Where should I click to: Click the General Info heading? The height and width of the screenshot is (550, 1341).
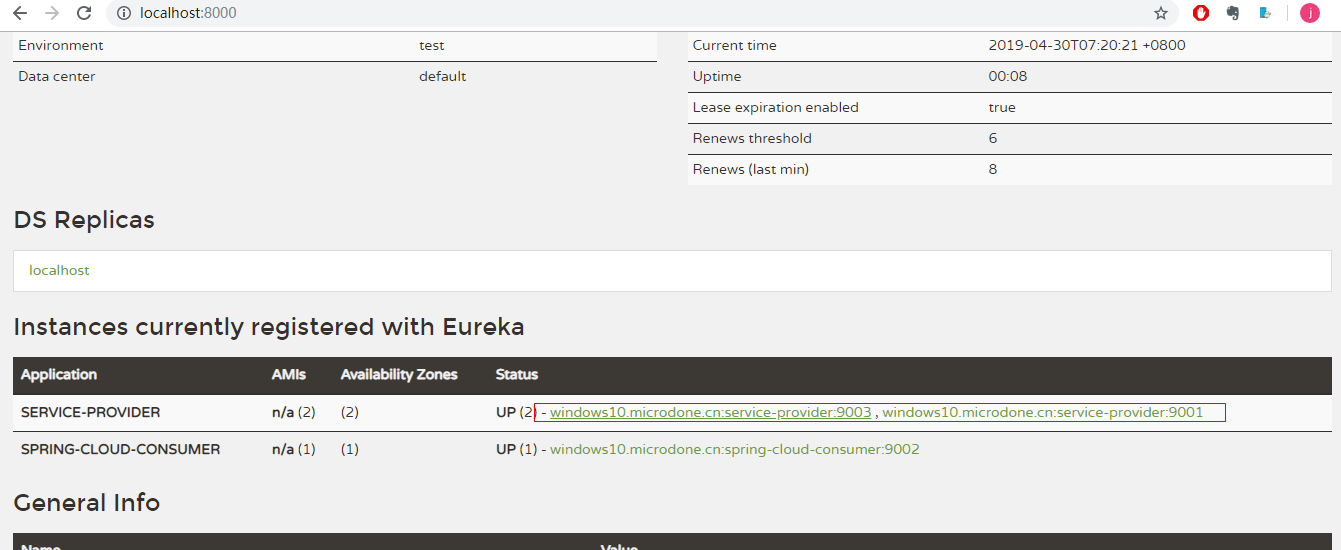pos(87,502)
